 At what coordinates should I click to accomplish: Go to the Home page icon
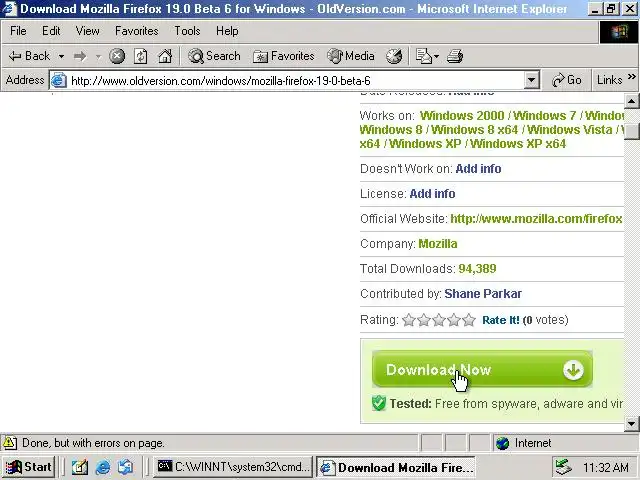tap(165, 56)
